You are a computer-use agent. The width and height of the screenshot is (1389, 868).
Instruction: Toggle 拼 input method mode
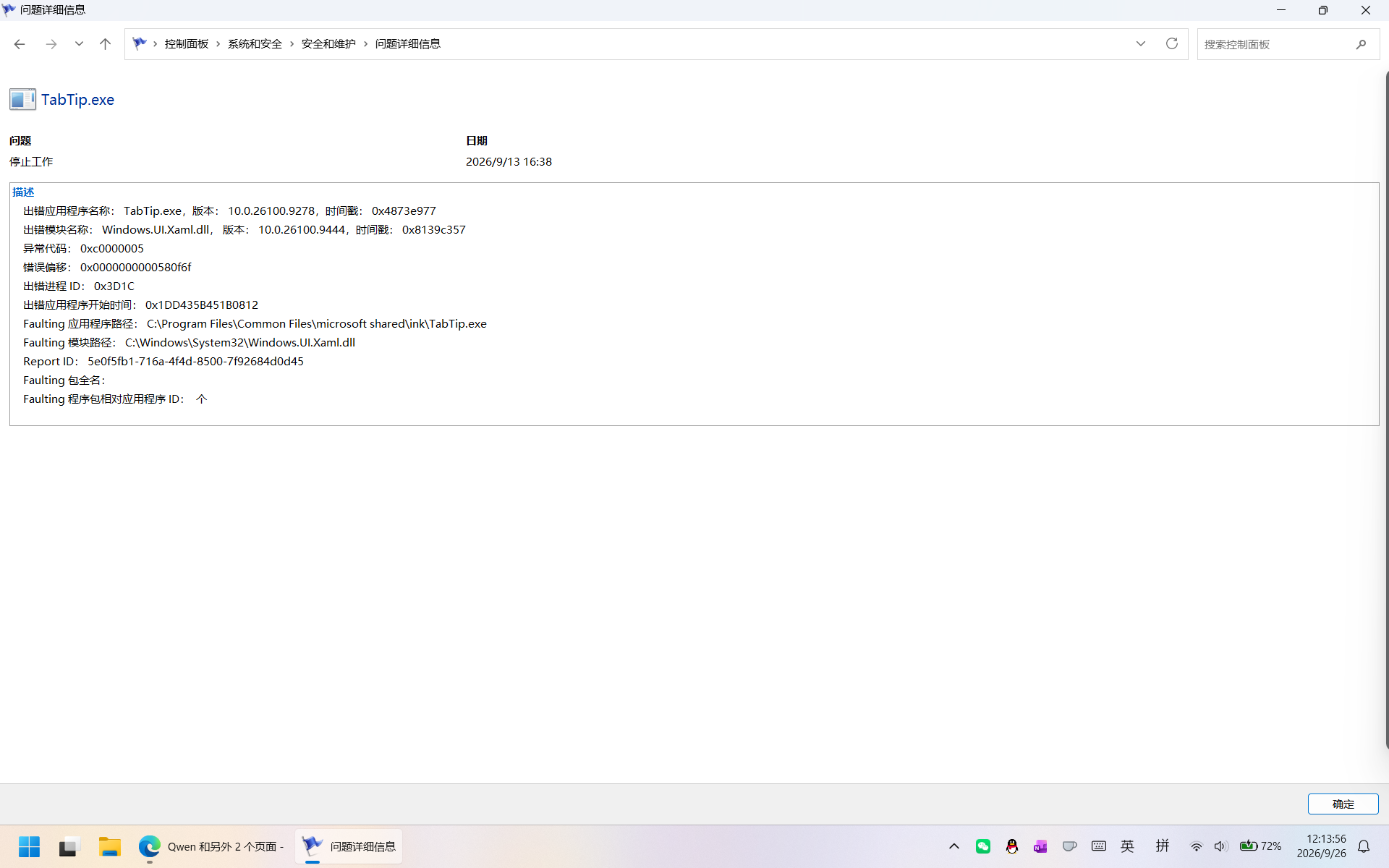click(x=1163, y=846)
